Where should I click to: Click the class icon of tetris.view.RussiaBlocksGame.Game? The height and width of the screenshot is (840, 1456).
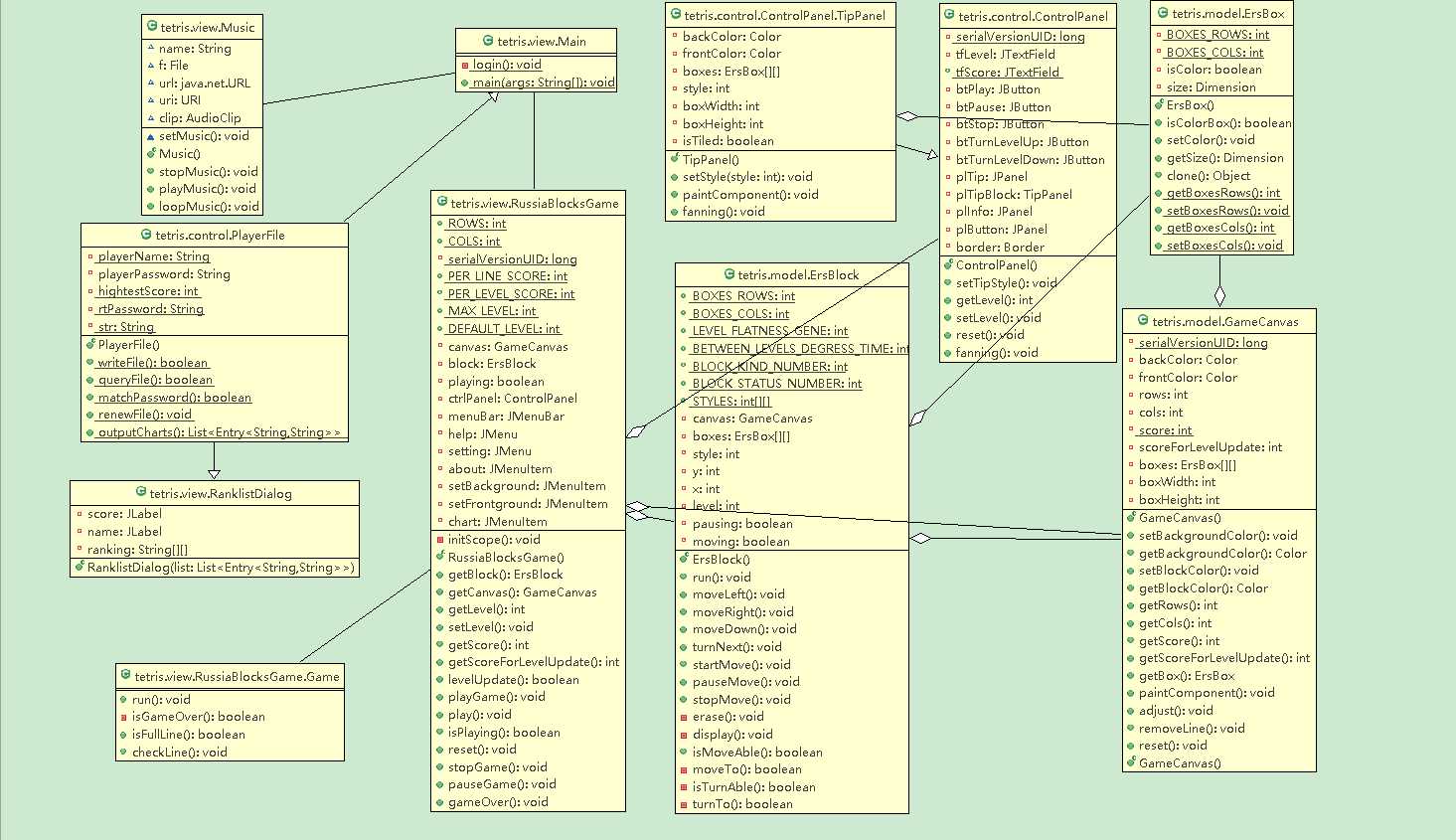[x=125, y=675]
